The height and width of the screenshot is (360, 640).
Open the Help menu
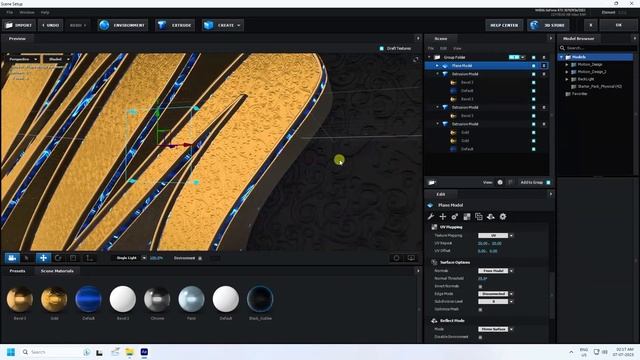click(x=45, y=13)
